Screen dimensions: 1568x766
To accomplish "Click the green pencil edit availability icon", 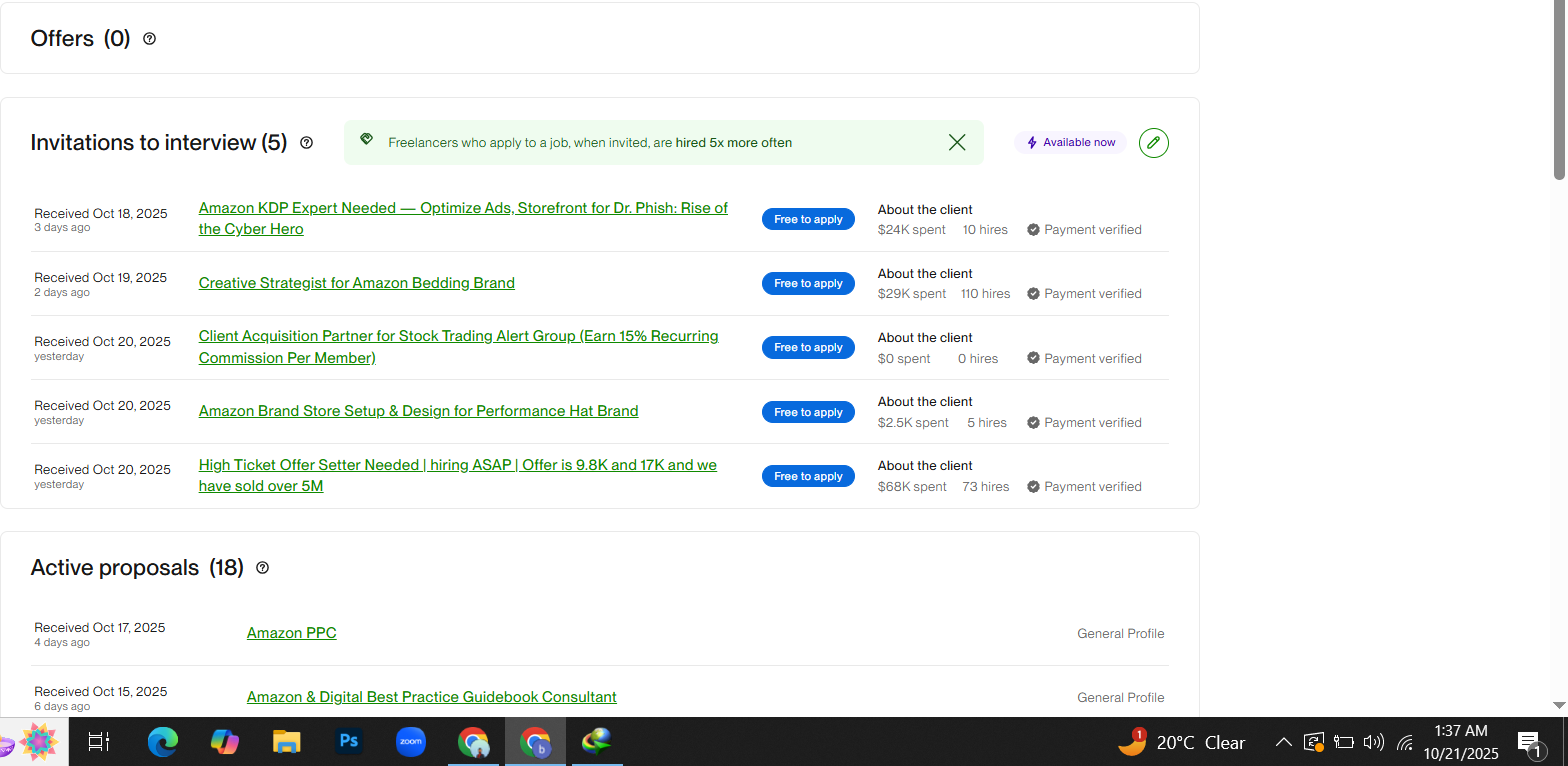I will coord(1153,143).
